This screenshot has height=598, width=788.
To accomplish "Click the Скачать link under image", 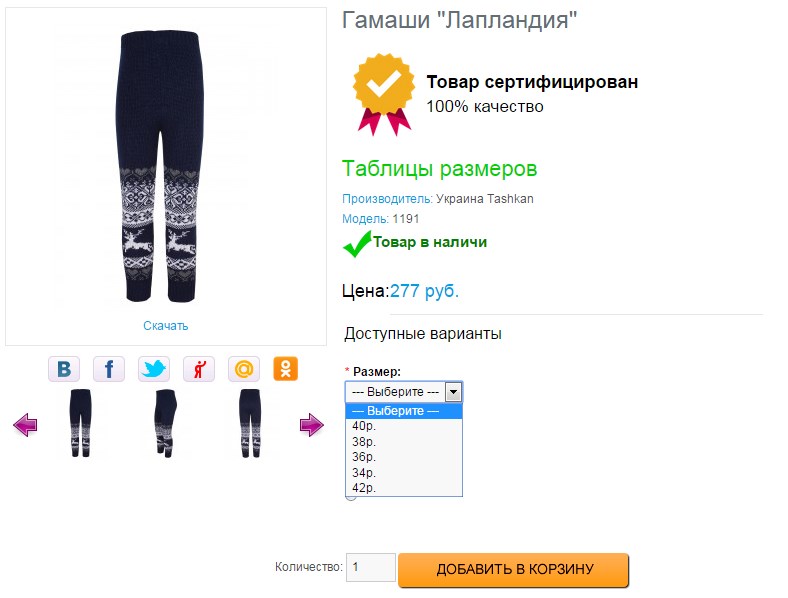I will point(165,326).
